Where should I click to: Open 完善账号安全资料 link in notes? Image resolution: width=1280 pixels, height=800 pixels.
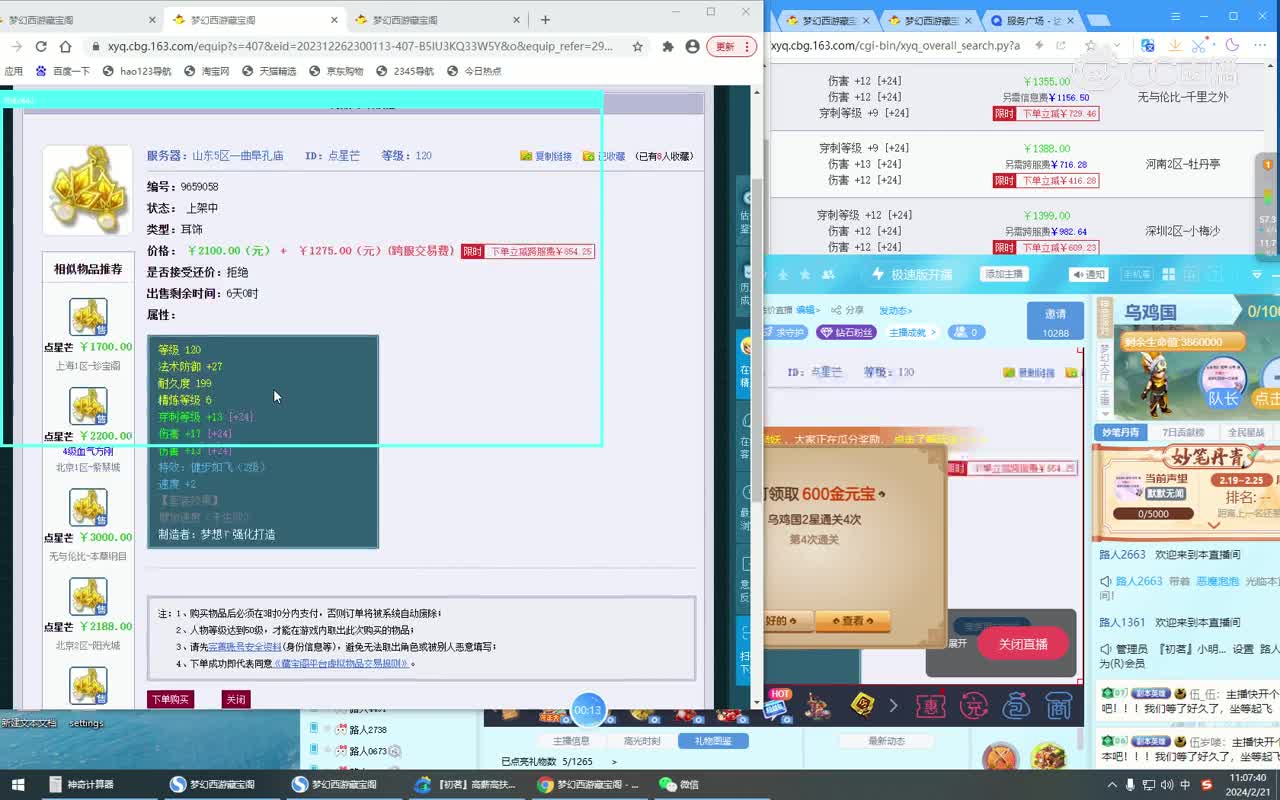245,647
